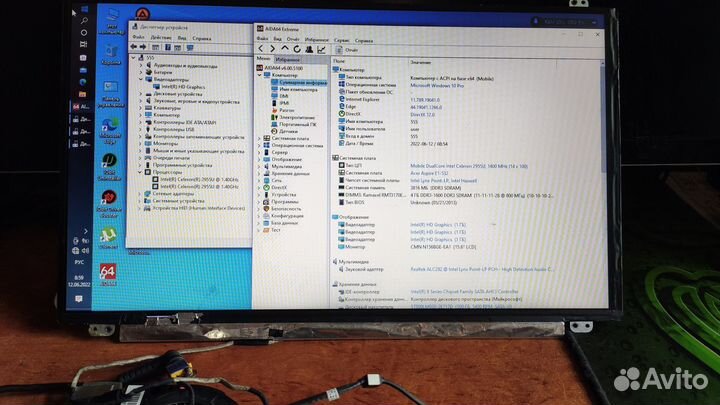Click the Back arrow in AIDA64 toolbar

tap(261, 49)
